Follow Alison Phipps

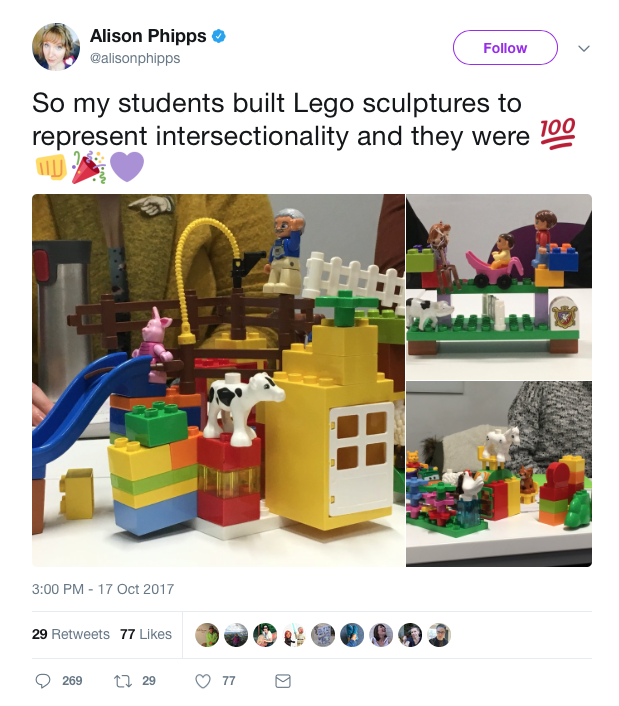[505, 48]
